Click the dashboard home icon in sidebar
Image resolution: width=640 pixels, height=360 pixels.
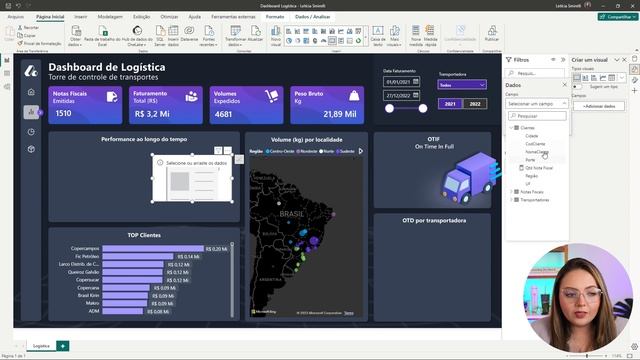pyautogui.click(x=31, y=92)
